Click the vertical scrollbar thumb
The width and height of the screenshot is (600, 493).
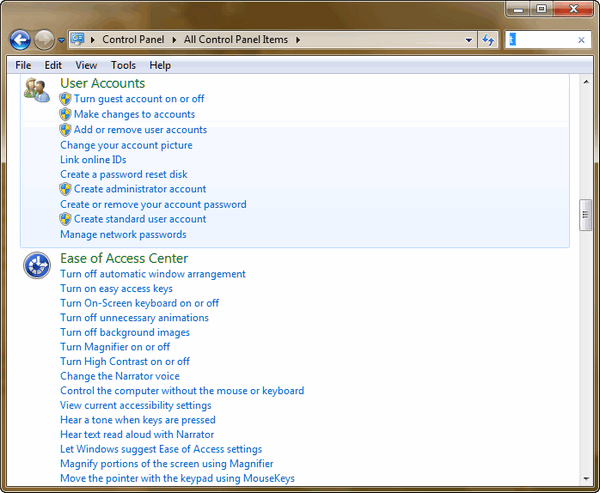pos(585,215)
